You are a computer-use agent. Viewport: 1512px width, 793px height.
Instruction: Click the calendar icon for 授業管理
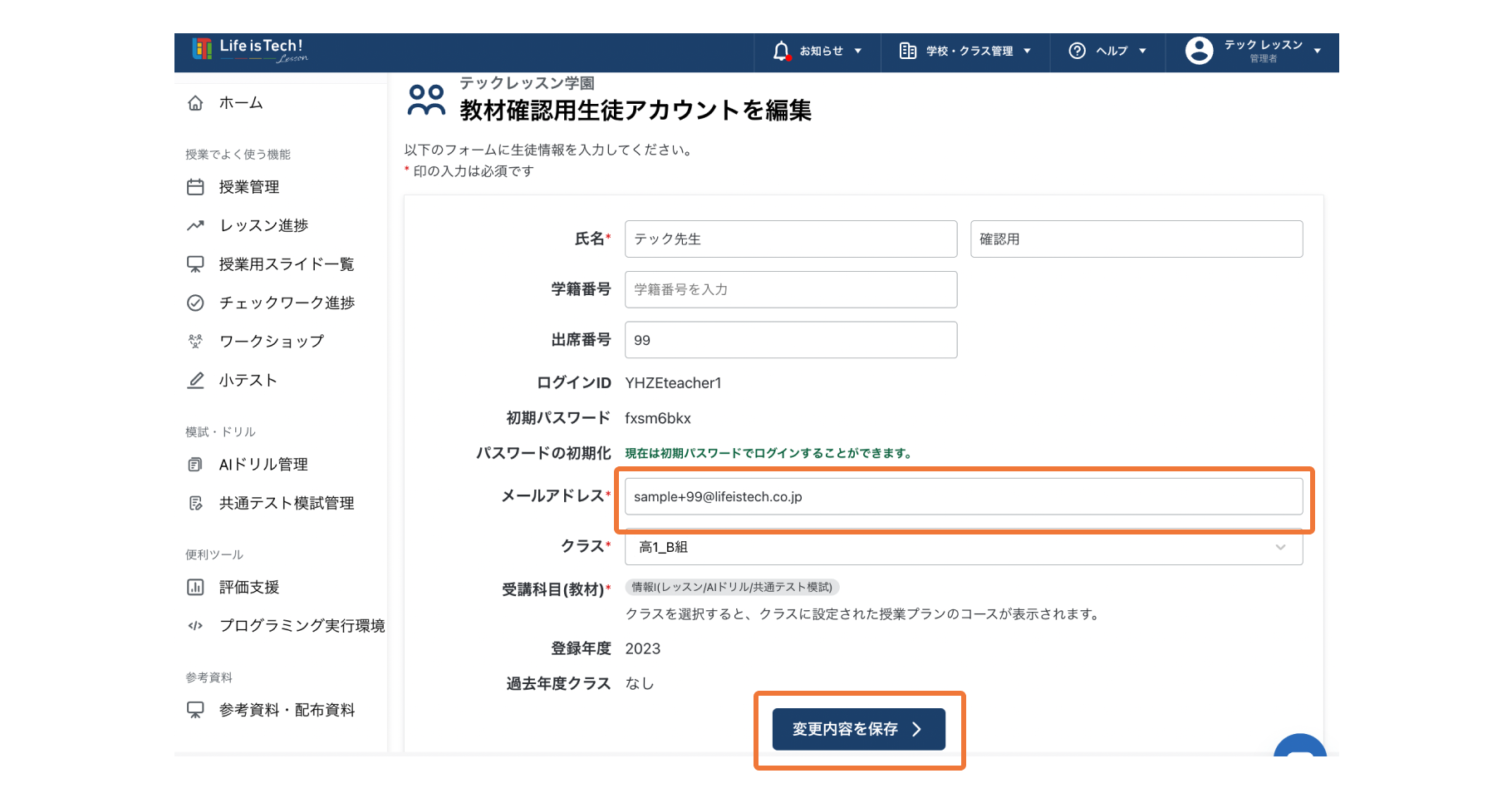[x=195, y=187]
